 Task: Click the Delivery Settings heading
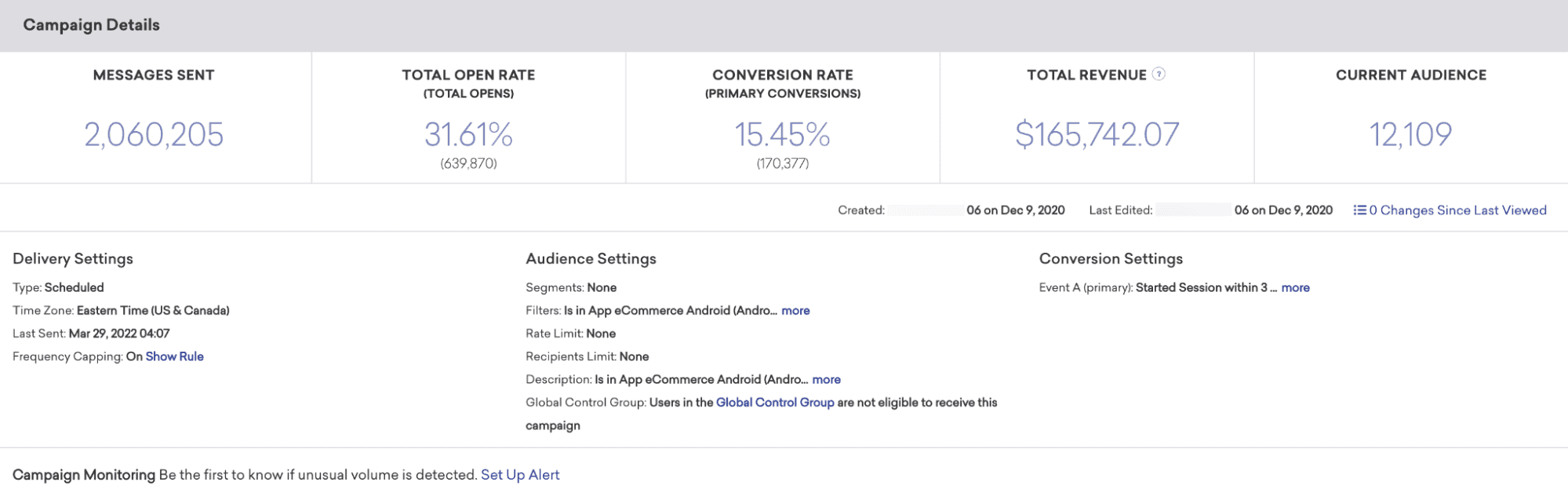[73, 259]
